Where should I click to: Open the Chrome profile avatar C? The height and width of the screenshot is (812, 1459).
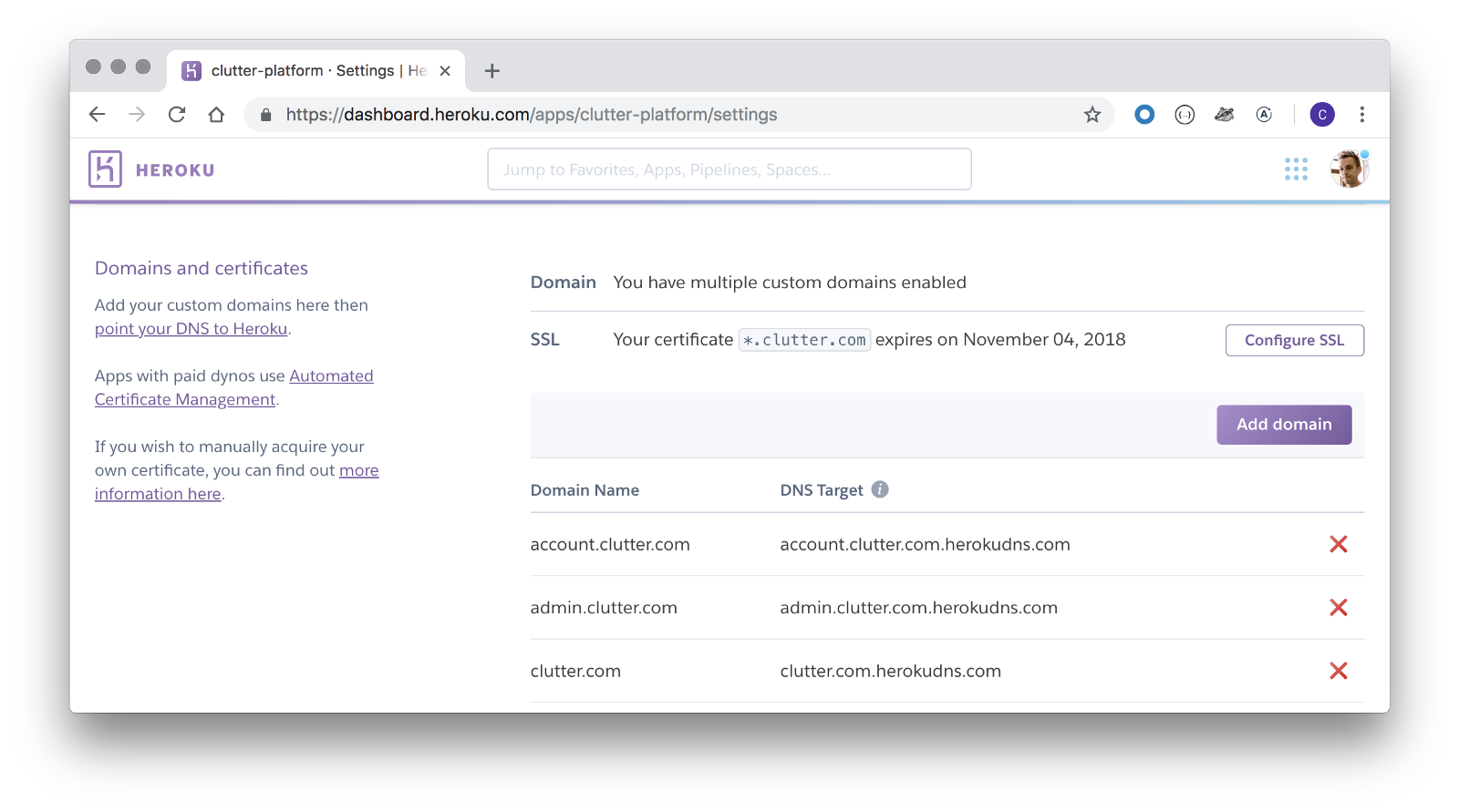(1322, 114)
